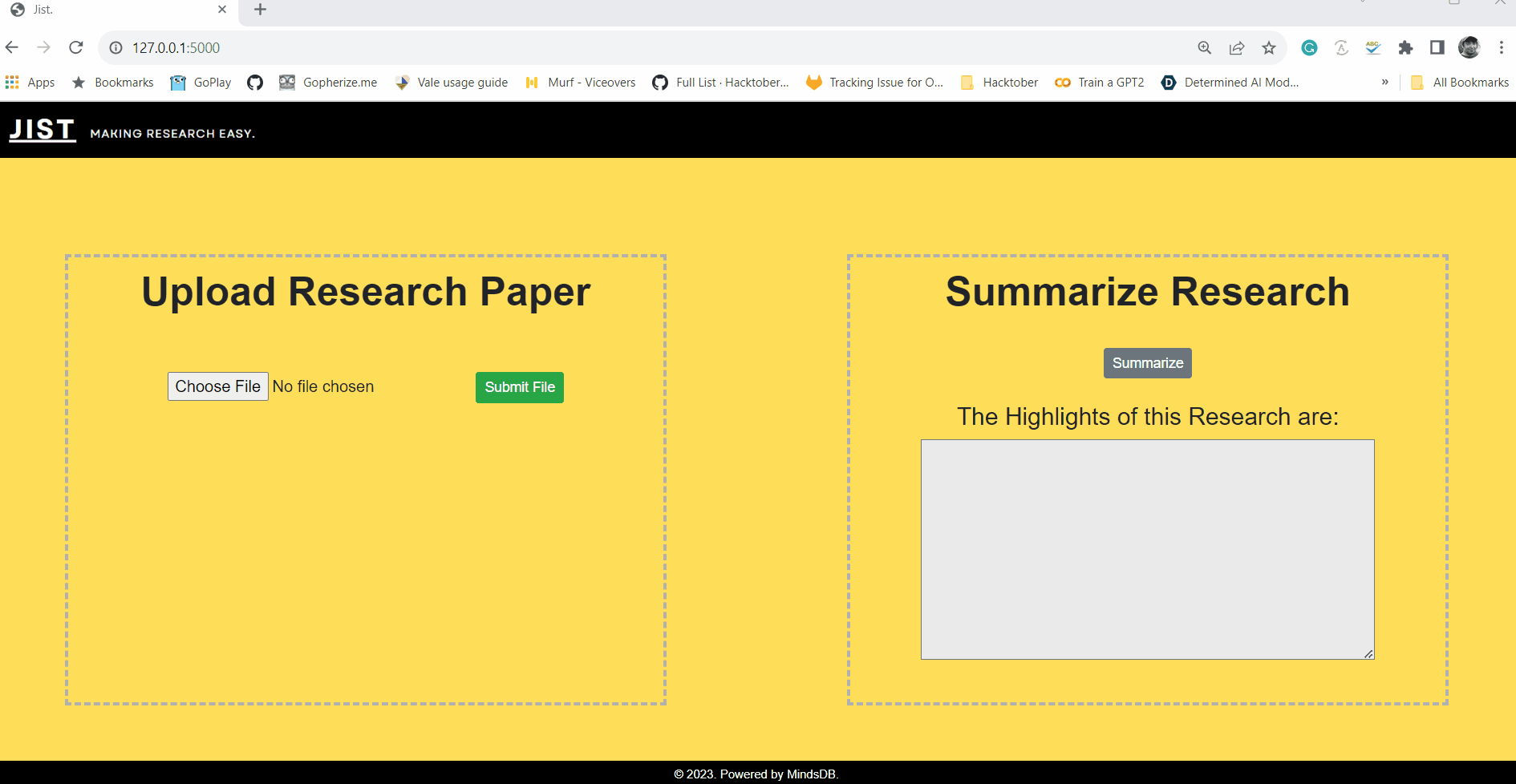The width and height of the screenshot is (1516, 784).
Task: Click the ABC spellcheck extension icon
Action: point(1372,48)
